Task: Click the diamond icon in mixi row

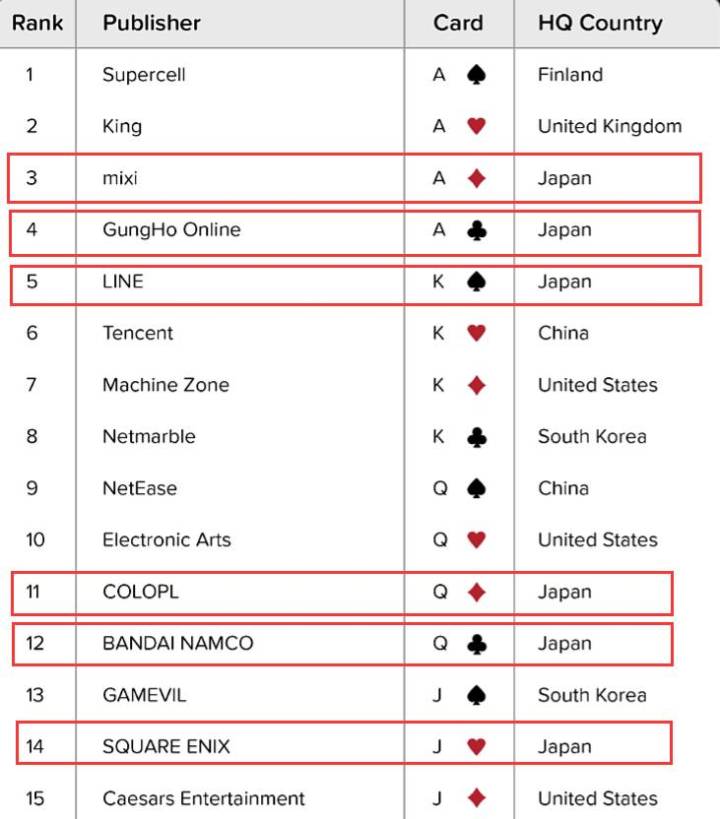Action: 477,179
